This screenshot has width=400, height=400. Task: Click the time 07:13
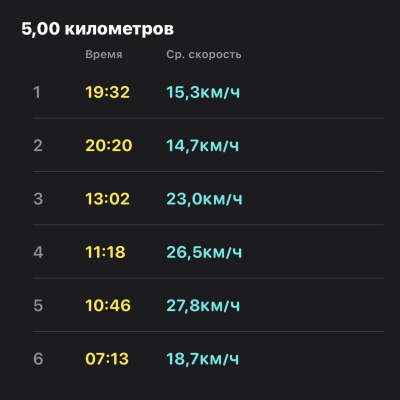click(x=107, y=359)
